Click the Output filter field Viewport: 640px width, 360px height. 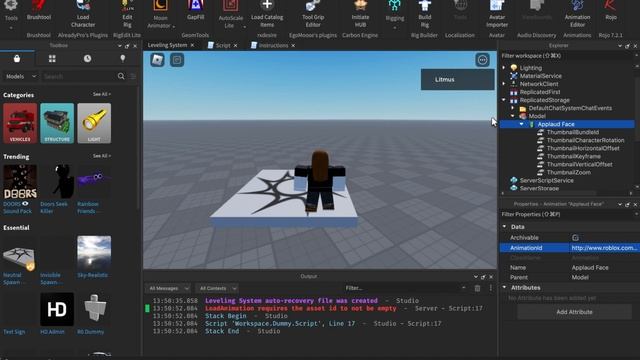click(403, 288)
